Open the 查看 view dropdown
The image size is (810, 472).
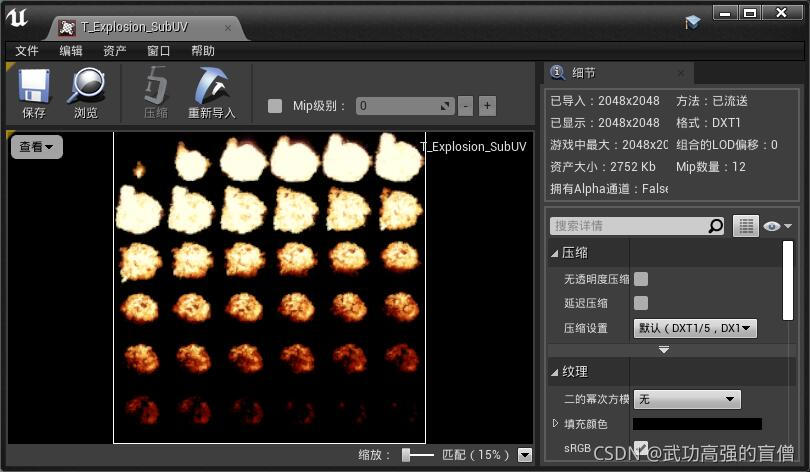click(37, 147)
